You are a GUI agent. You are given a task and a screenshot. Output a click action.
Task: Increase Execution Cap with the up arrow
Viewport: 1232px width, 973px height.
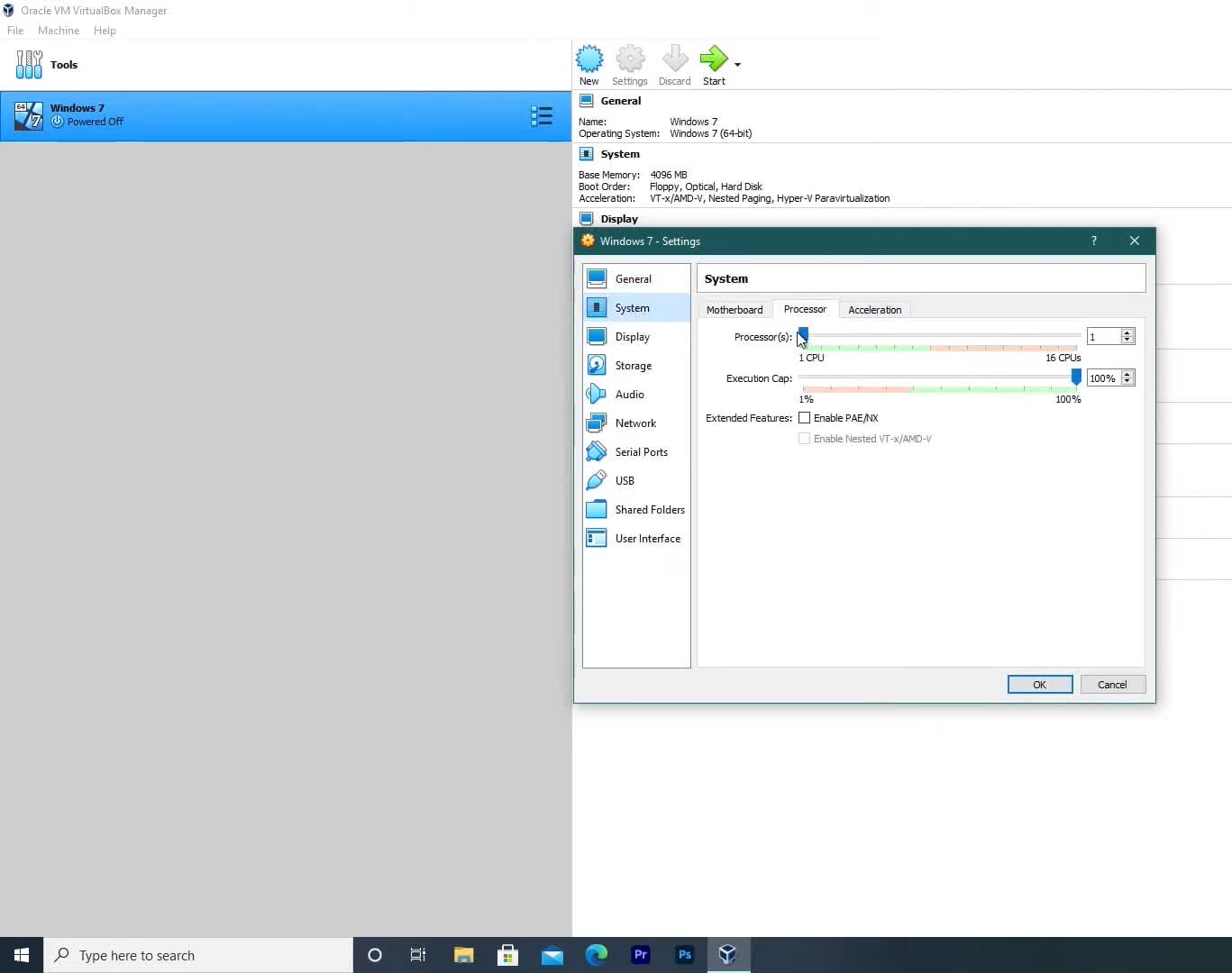(1127, 374)
